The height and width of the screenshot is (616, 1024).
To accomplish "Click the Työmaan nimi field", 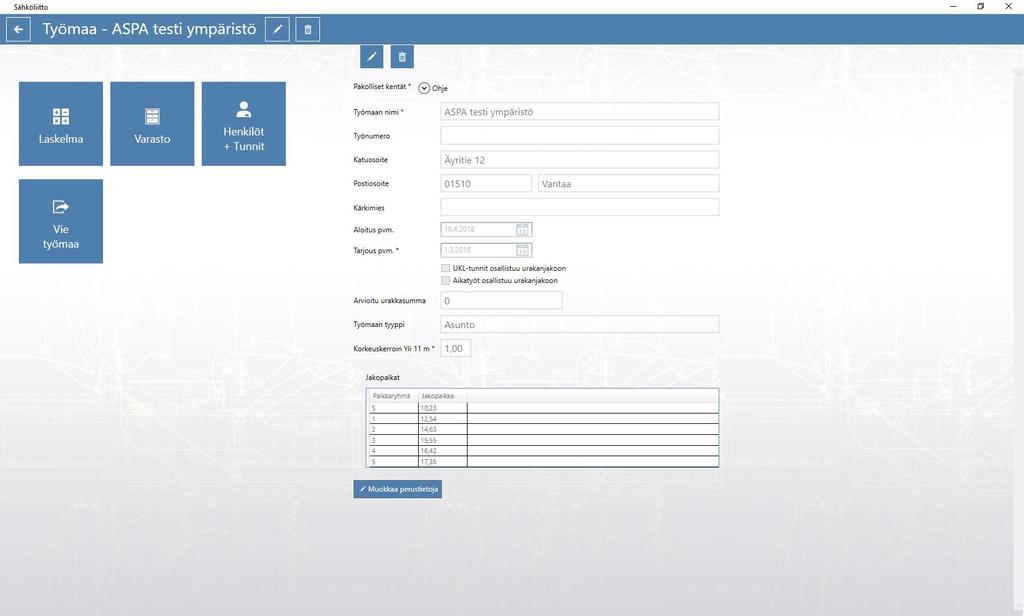I will click(580, 112).
